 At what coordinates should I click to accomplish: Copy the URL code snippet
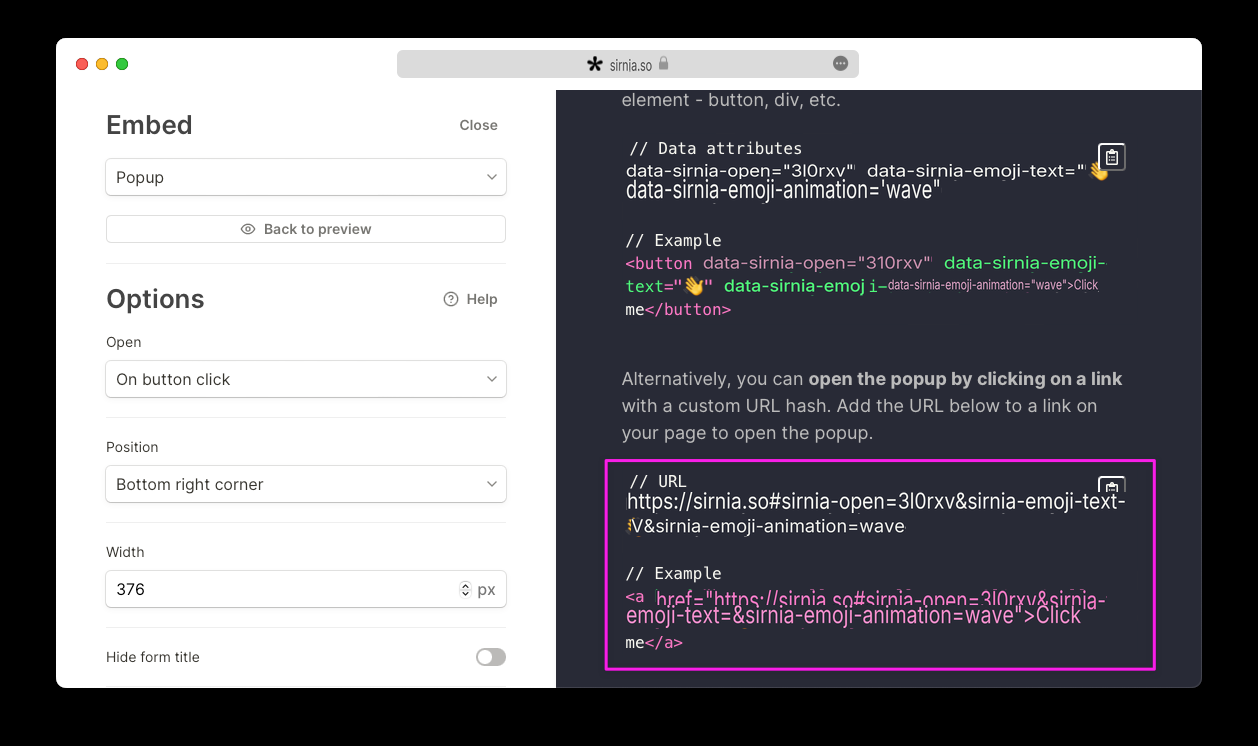(x=1112, y=485)
